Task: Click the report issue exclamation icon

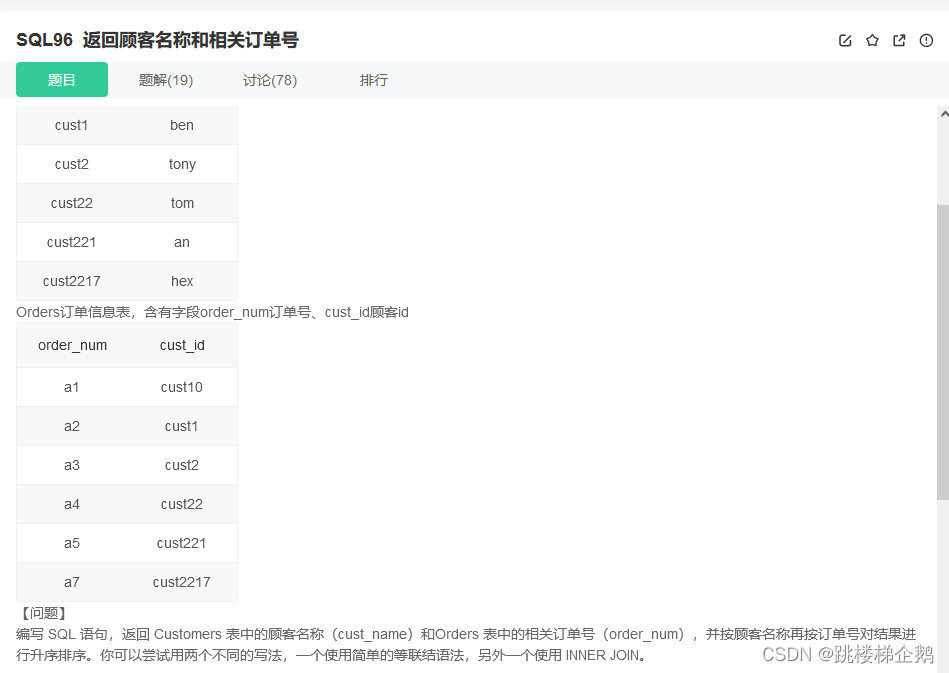Action: (926, 40)
